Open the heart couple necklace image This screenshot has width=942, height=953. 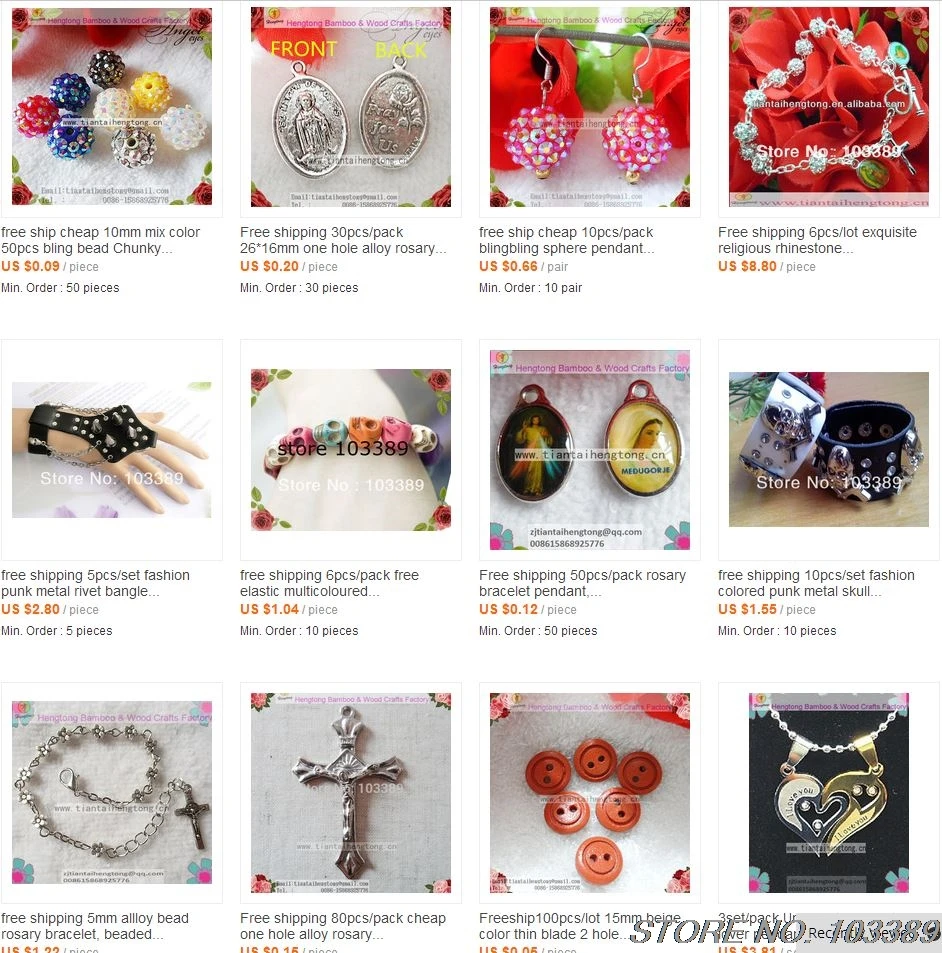[828, 793]
